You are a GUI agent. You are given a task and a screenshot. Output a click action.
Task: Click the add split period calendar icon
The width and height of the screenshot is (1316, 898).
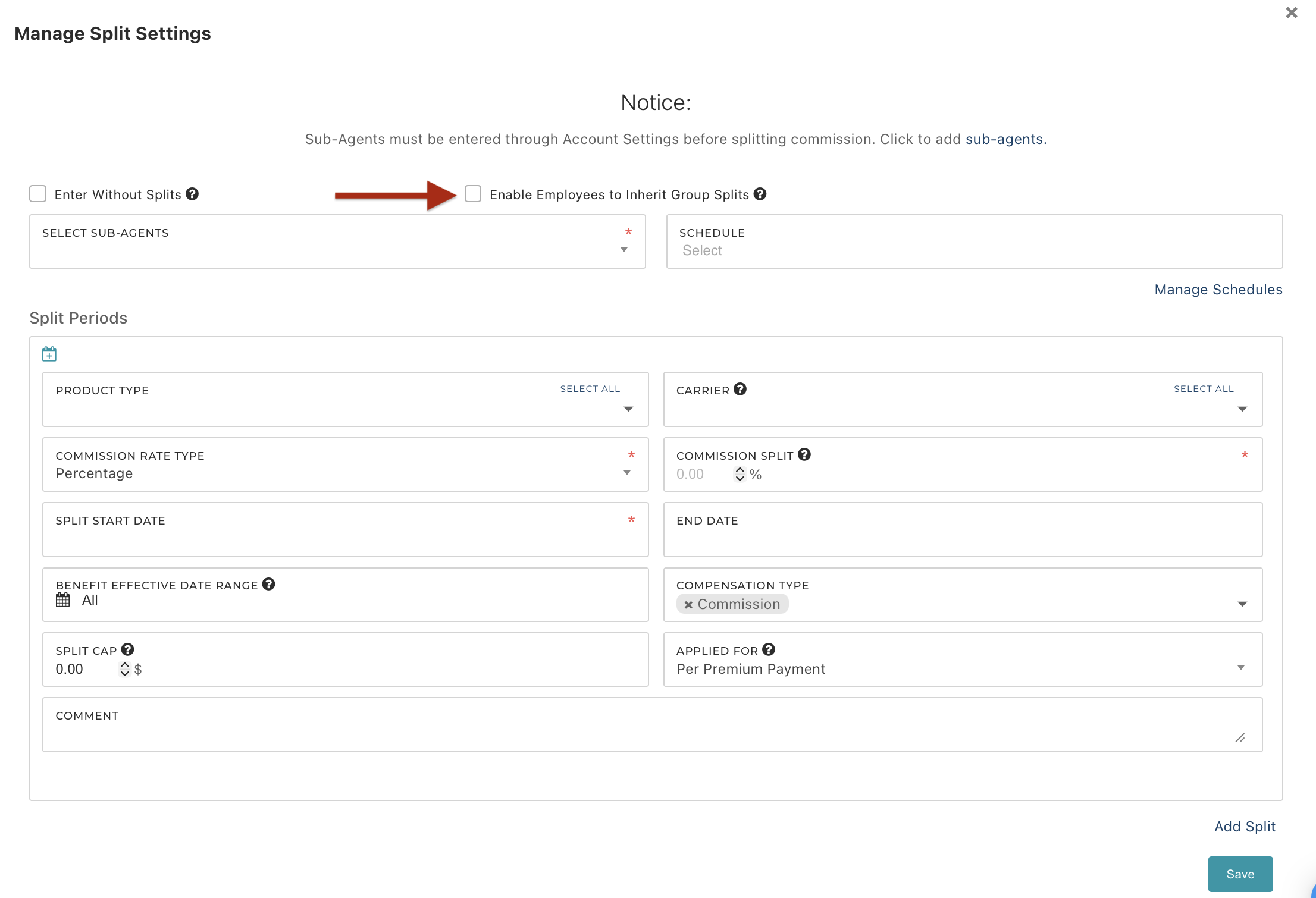(49, 354)
